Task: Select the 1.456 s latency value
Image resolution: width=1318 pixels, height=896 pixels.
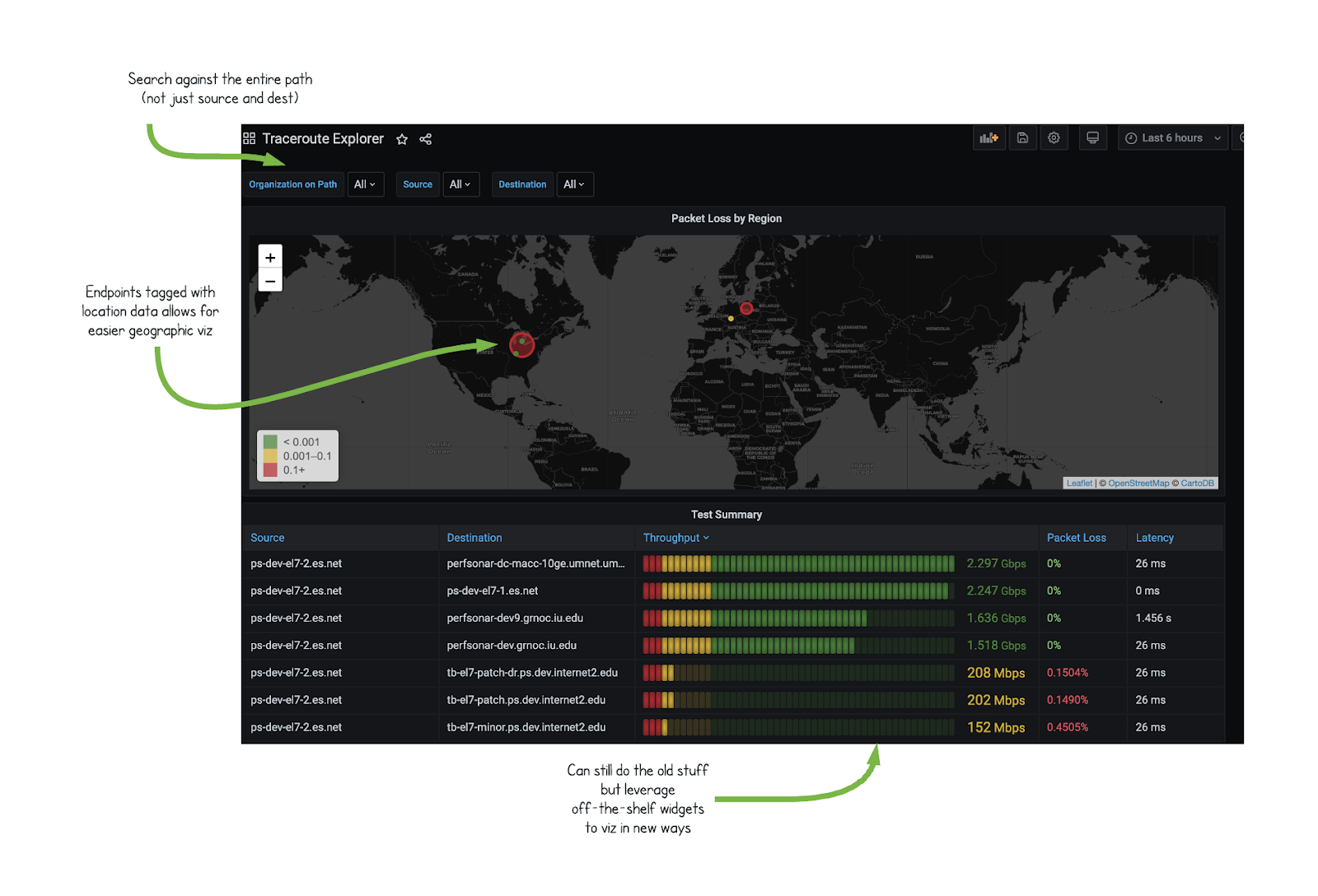Action: 1153,618
